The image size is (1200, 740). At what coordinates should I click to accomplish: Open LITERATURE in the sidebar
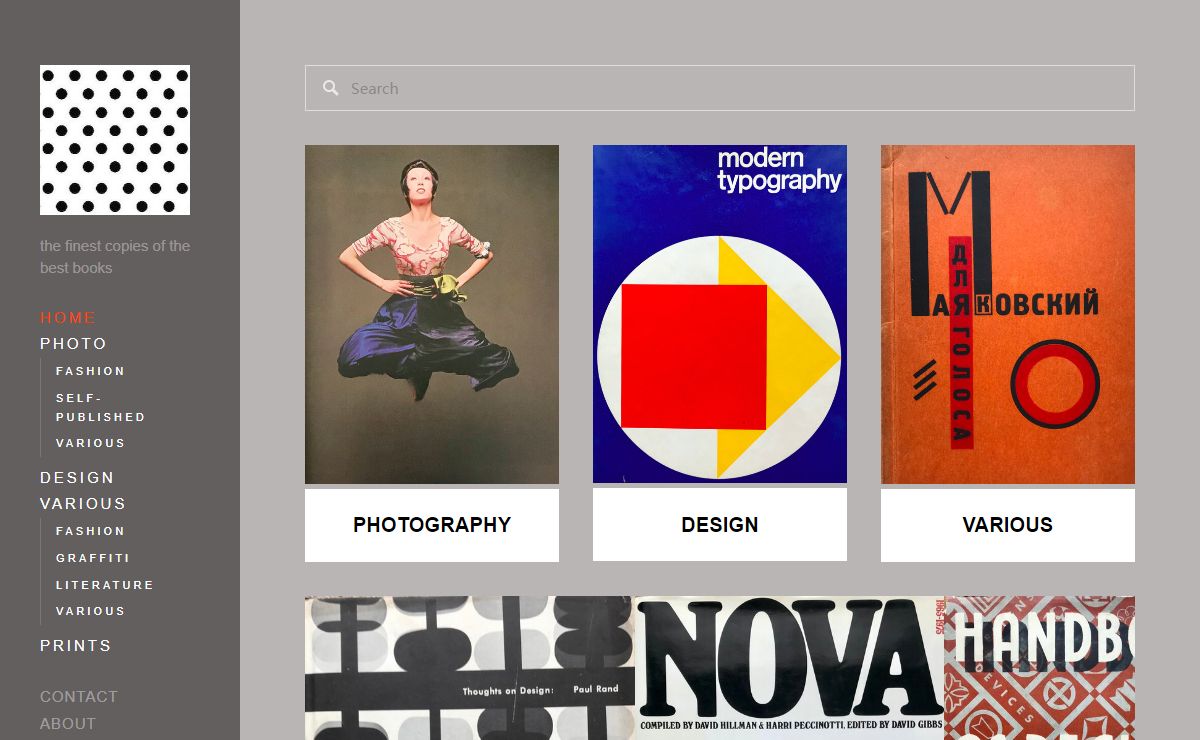(x=105, y=585)
